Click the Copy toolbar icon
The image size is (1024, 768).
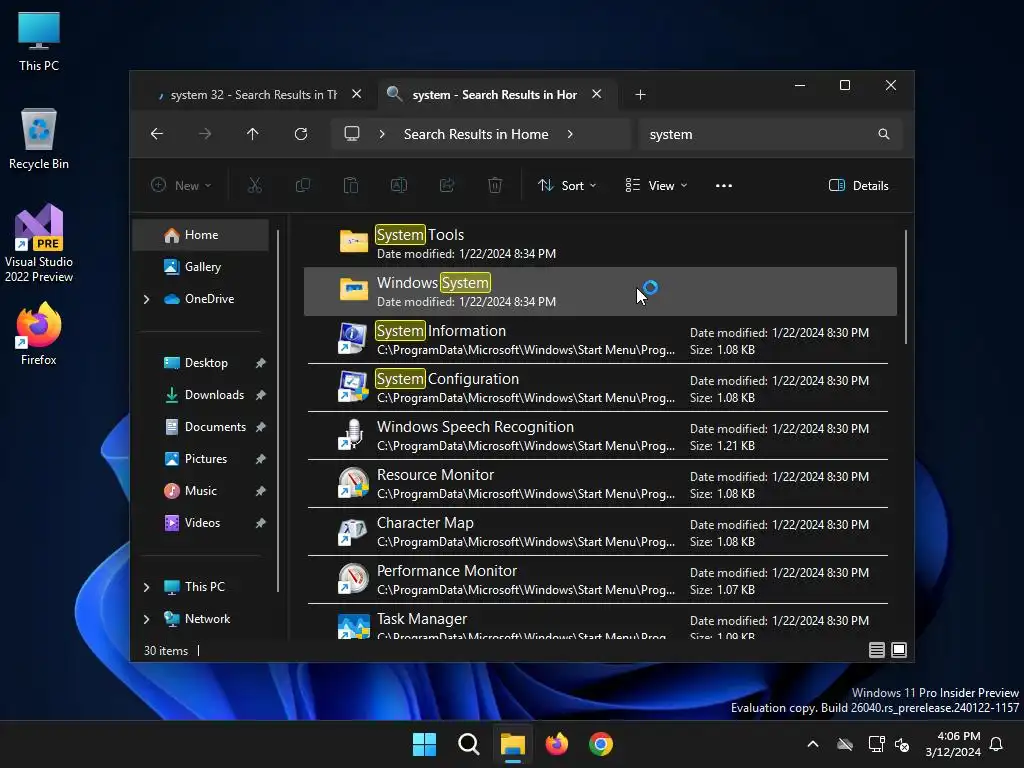(302, 185)
